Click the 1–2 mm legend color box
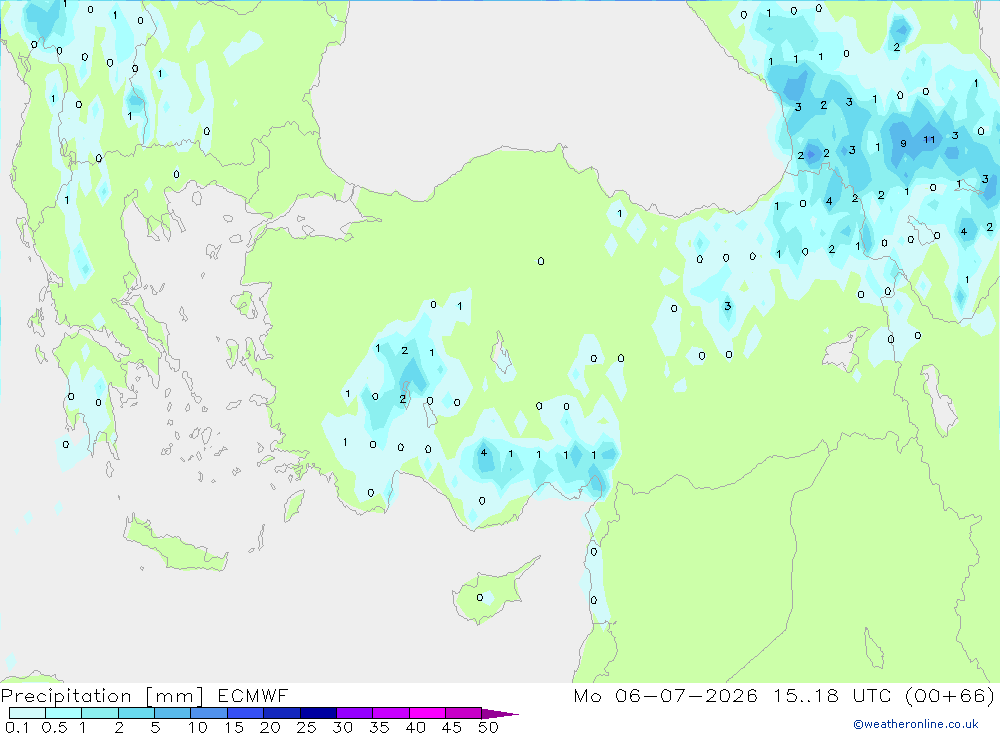The width and height of the screenshot is (1000, 733). pos(100,713)
